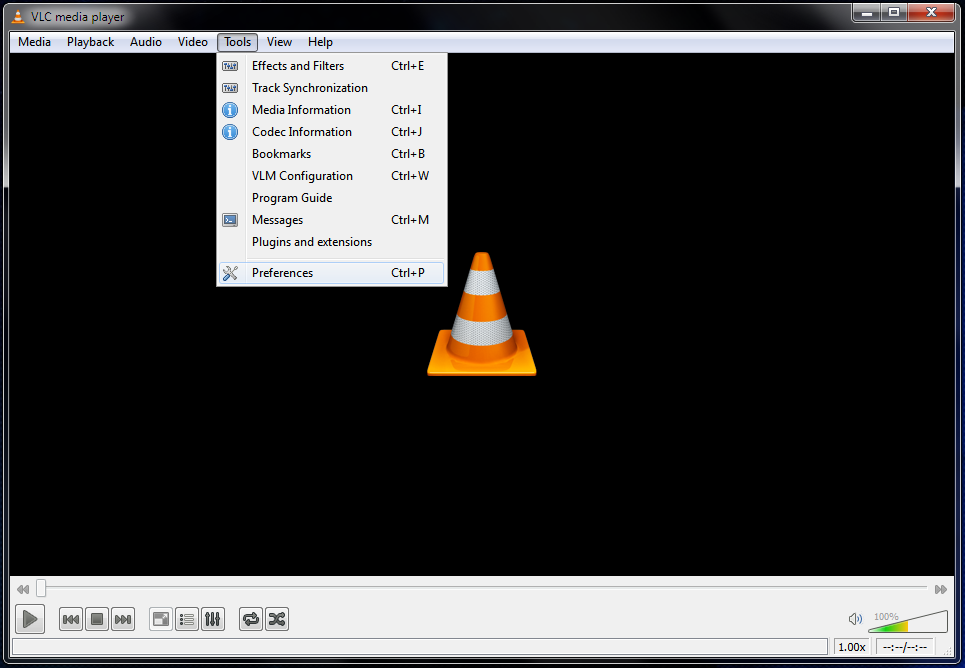This screenshot has width=965, height=668.
Task: Open the Help menu
Action: (x=320, y=42)
